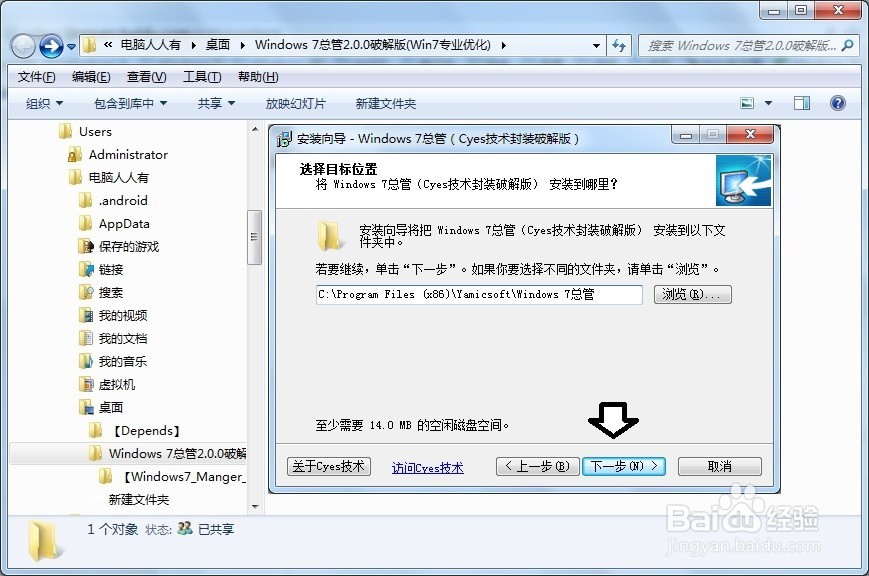Select the 搜索 folder
This screenshot has width=869, height=576.
111,293
